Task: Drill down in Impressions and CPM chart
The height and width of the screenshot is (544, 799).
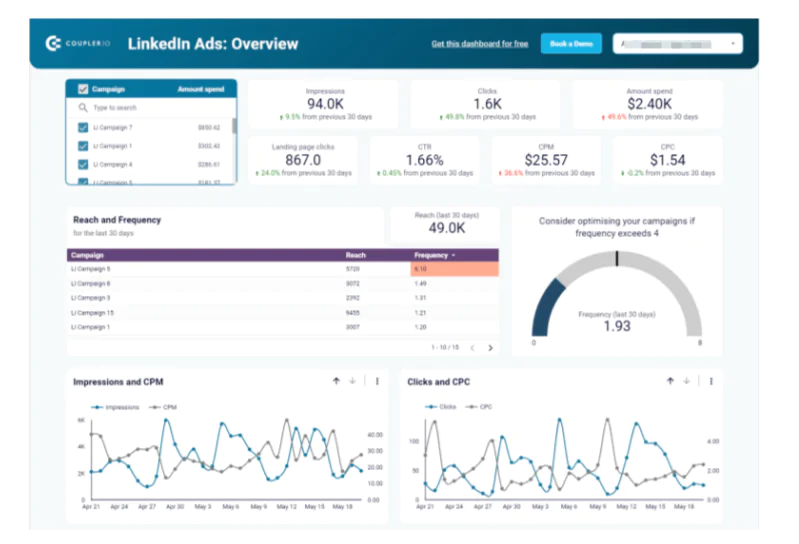Action: tap(352, 381)
